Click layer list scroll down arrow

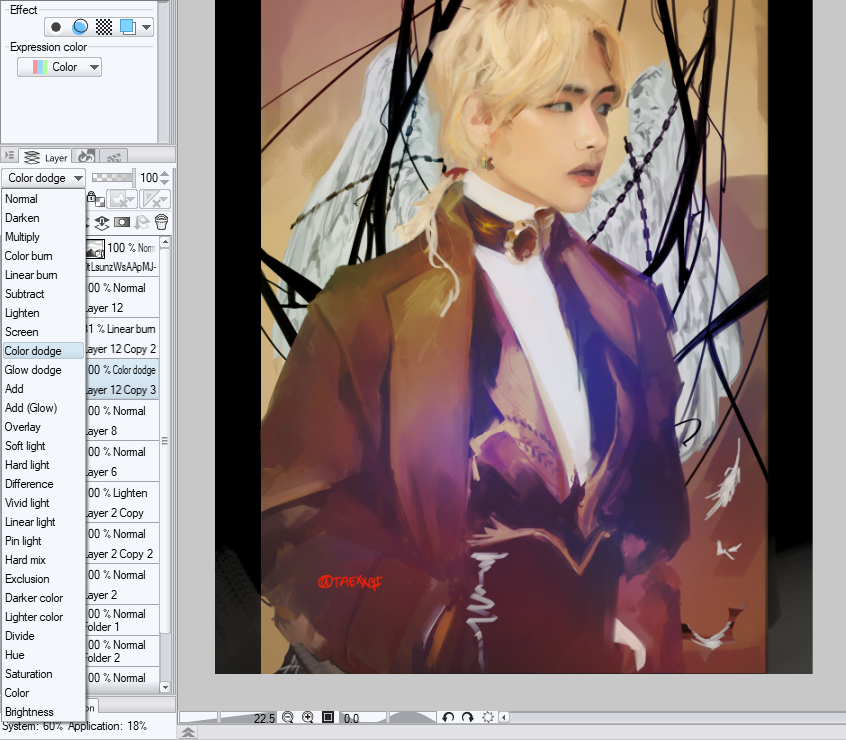(166, 687)
